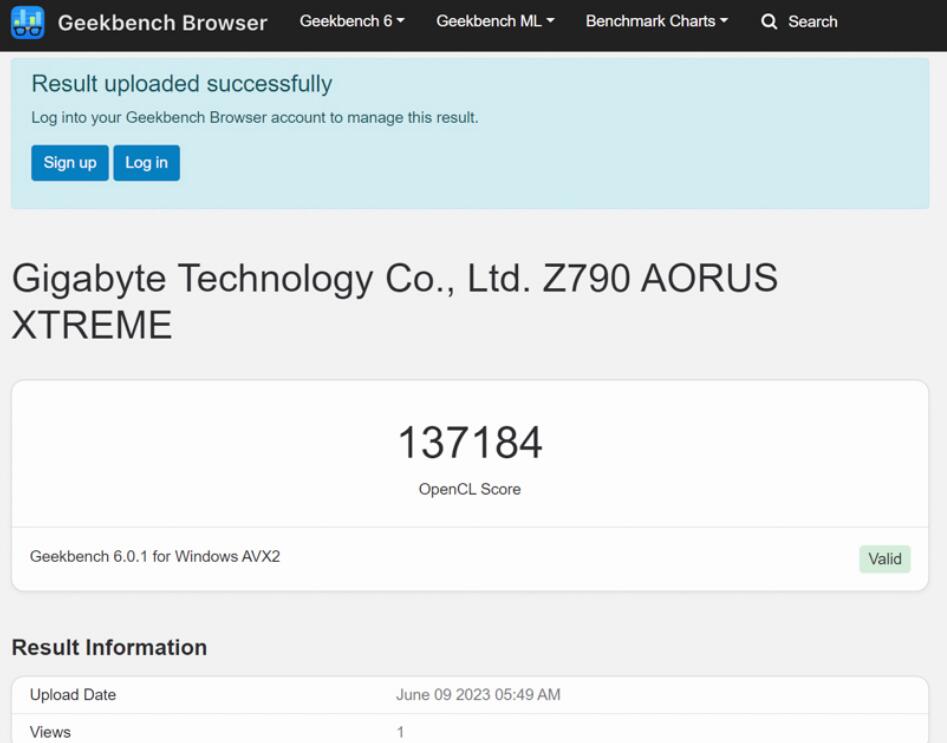Open the Search magnifier icon
This screenshot has height=743, width=947.
768,22
